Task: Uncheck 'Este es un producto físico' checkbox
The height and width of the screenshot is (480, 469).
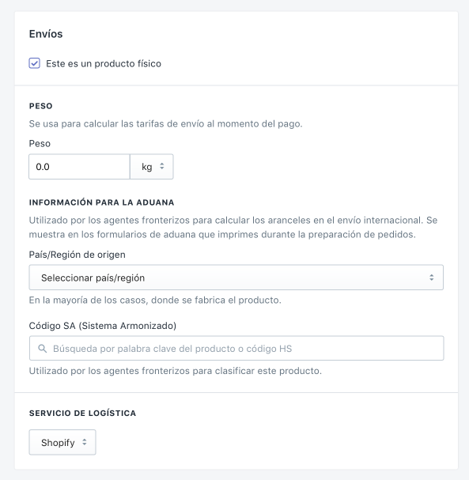Action: pyautogui.click(x=34, y=63)
